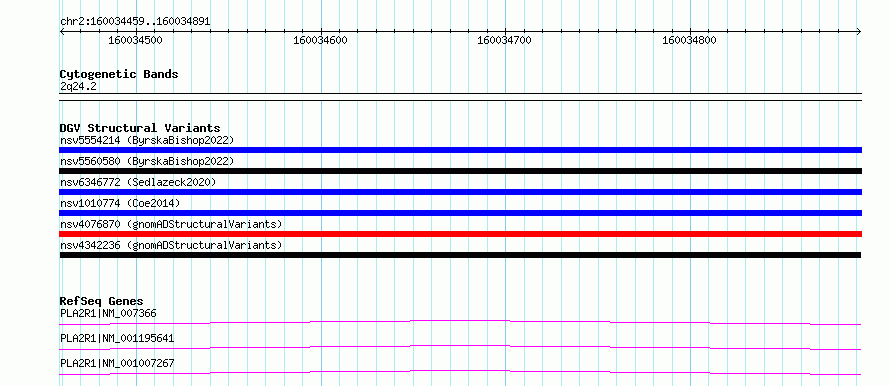The width and height of the screenshot is (890, 386).
Task: Select the magenta line for PLA2R1|NM_001195641
Action: point(460,347)
